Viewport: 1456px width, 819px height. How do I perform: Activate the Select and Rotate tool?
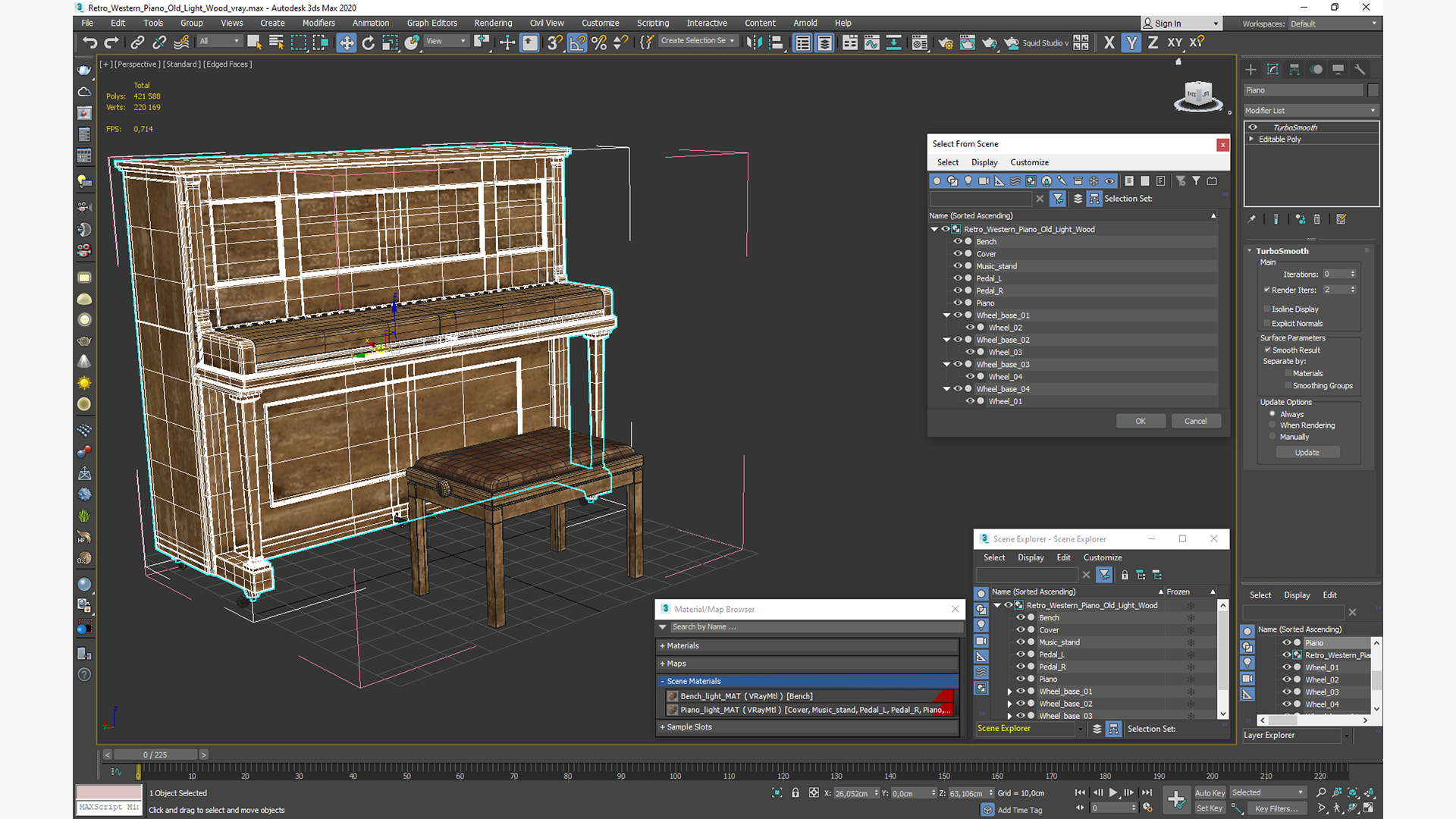[369, 42]
